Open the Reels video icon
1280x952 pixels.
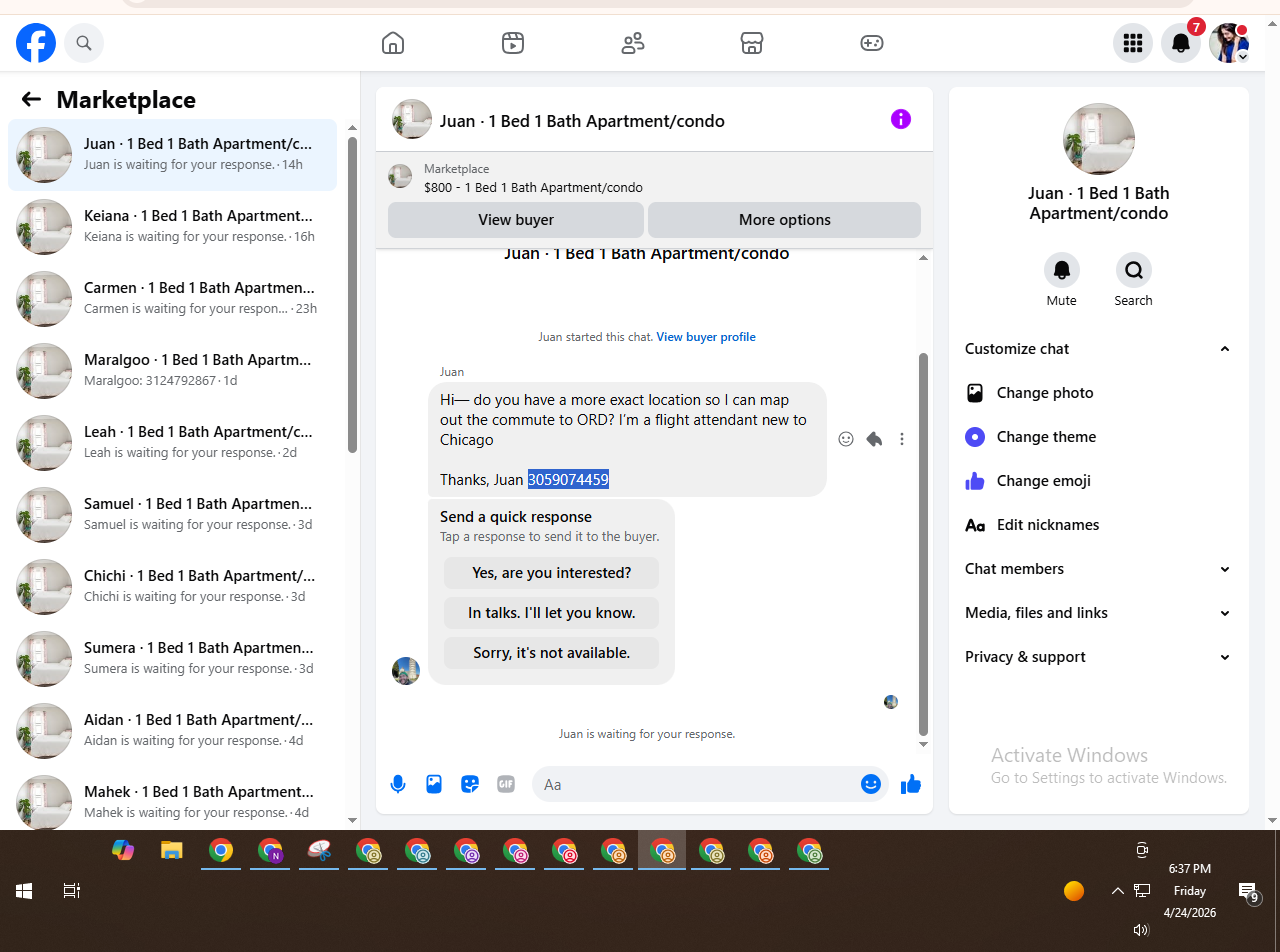coord(513,43)
